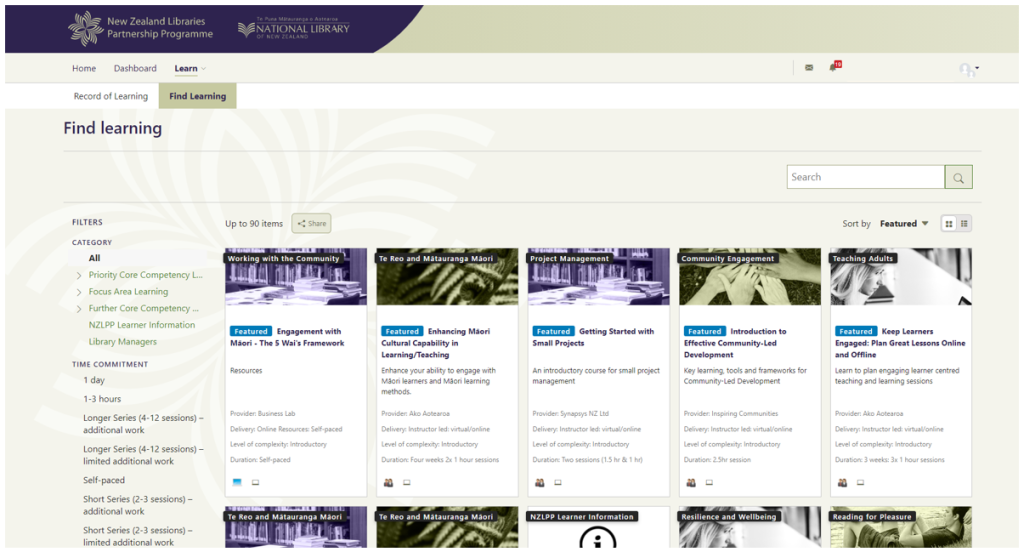
Task: Click laptop icon on Community-Led Development card
Action: 709,482
